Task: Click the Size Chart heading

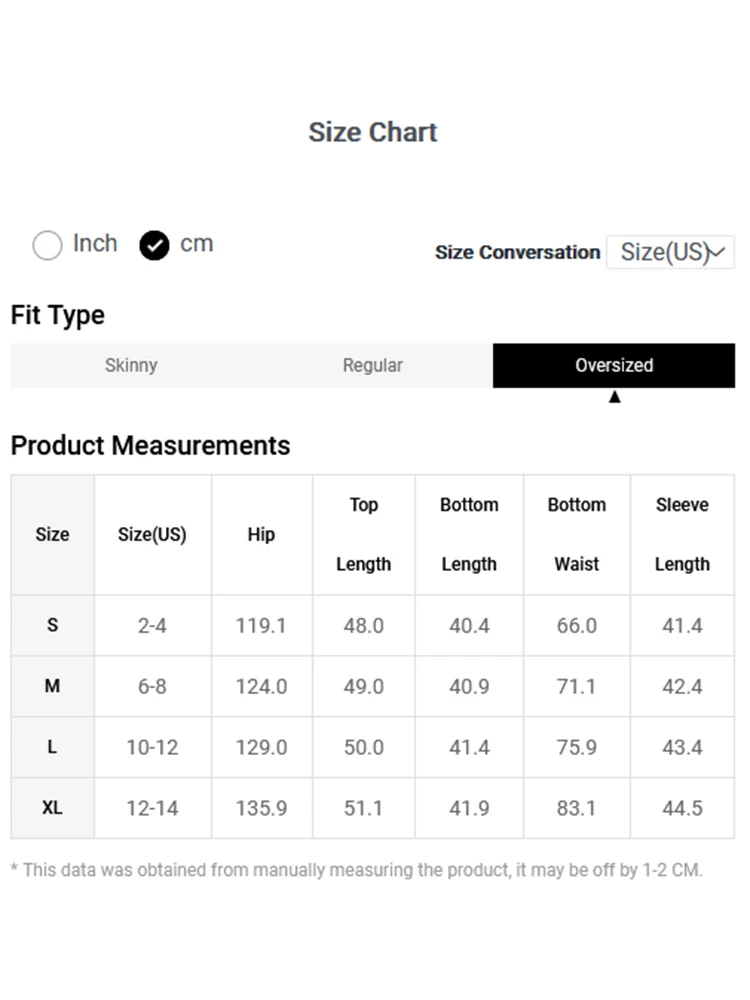Action: [x=373, y=132]
